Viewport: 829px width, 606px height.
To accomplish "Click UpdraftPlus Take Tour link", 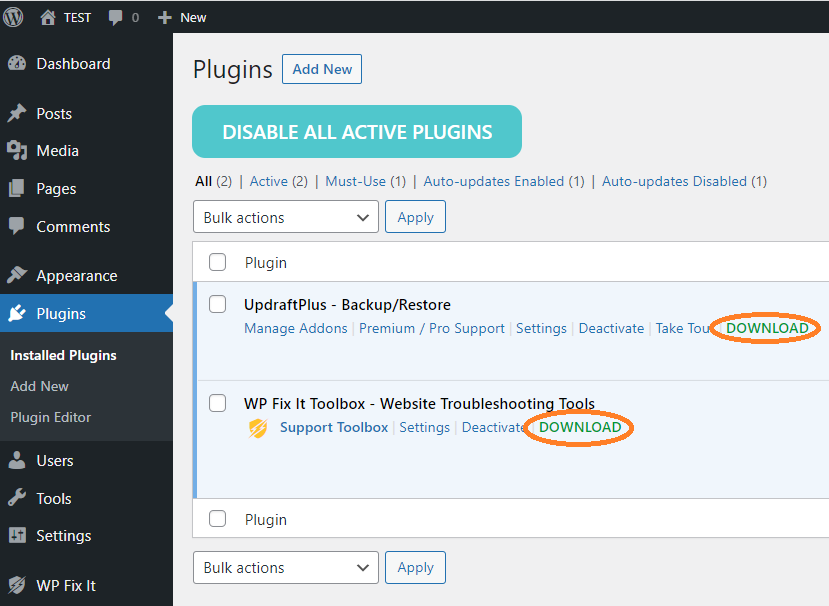I will 683,328.
